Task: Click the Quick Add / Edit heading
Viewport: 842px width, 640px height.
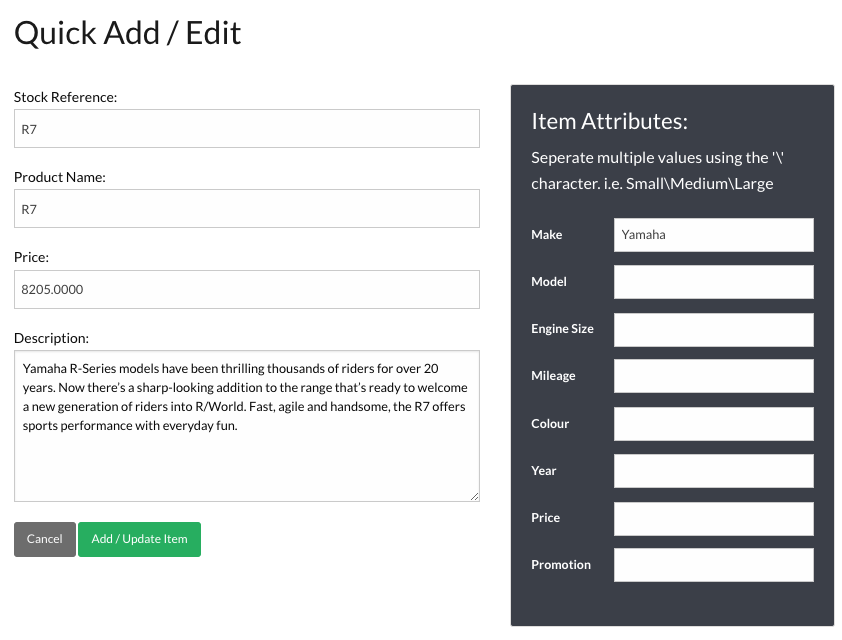Action: 128,33
